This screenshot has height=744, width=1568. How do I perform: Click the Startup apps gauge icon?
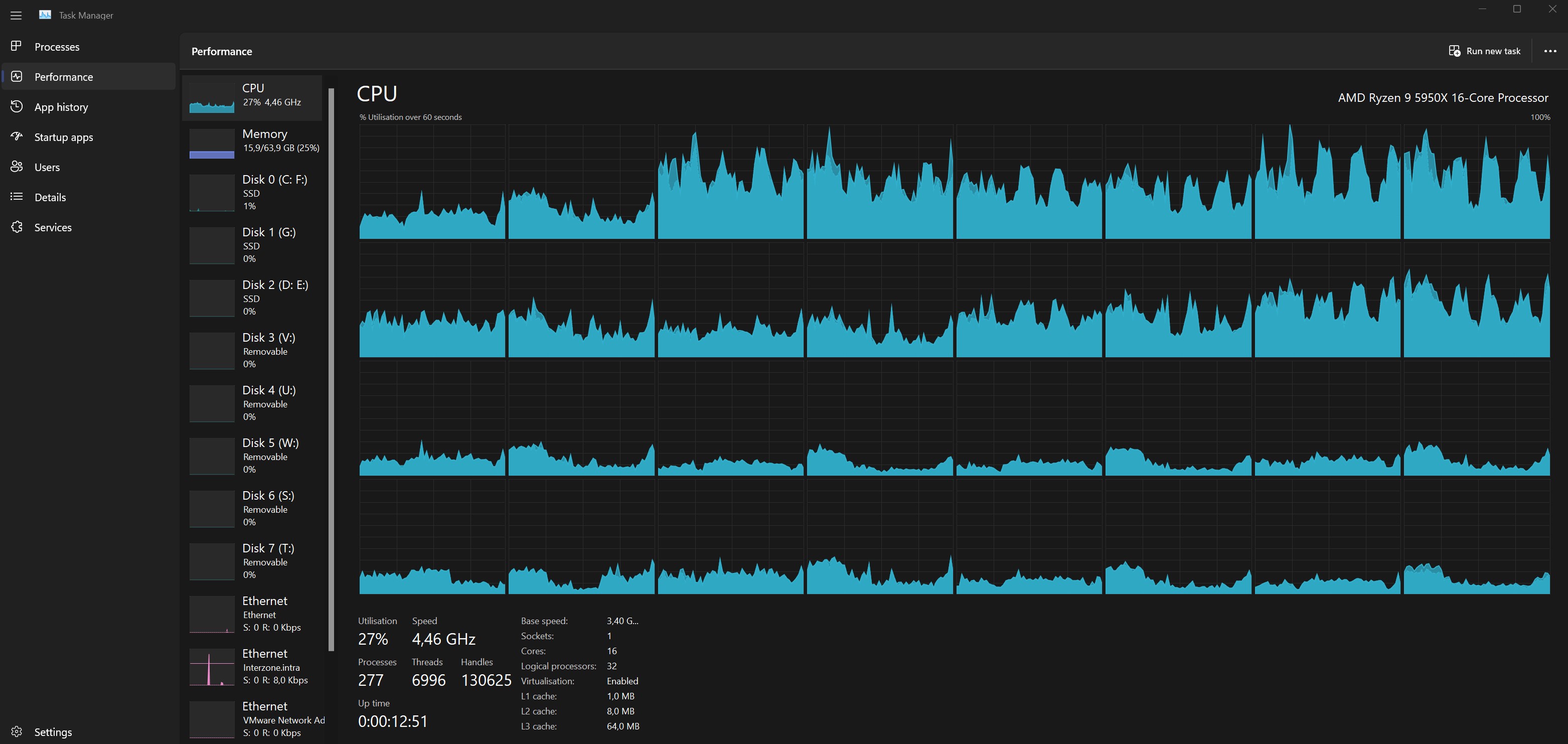click(17, 136)
